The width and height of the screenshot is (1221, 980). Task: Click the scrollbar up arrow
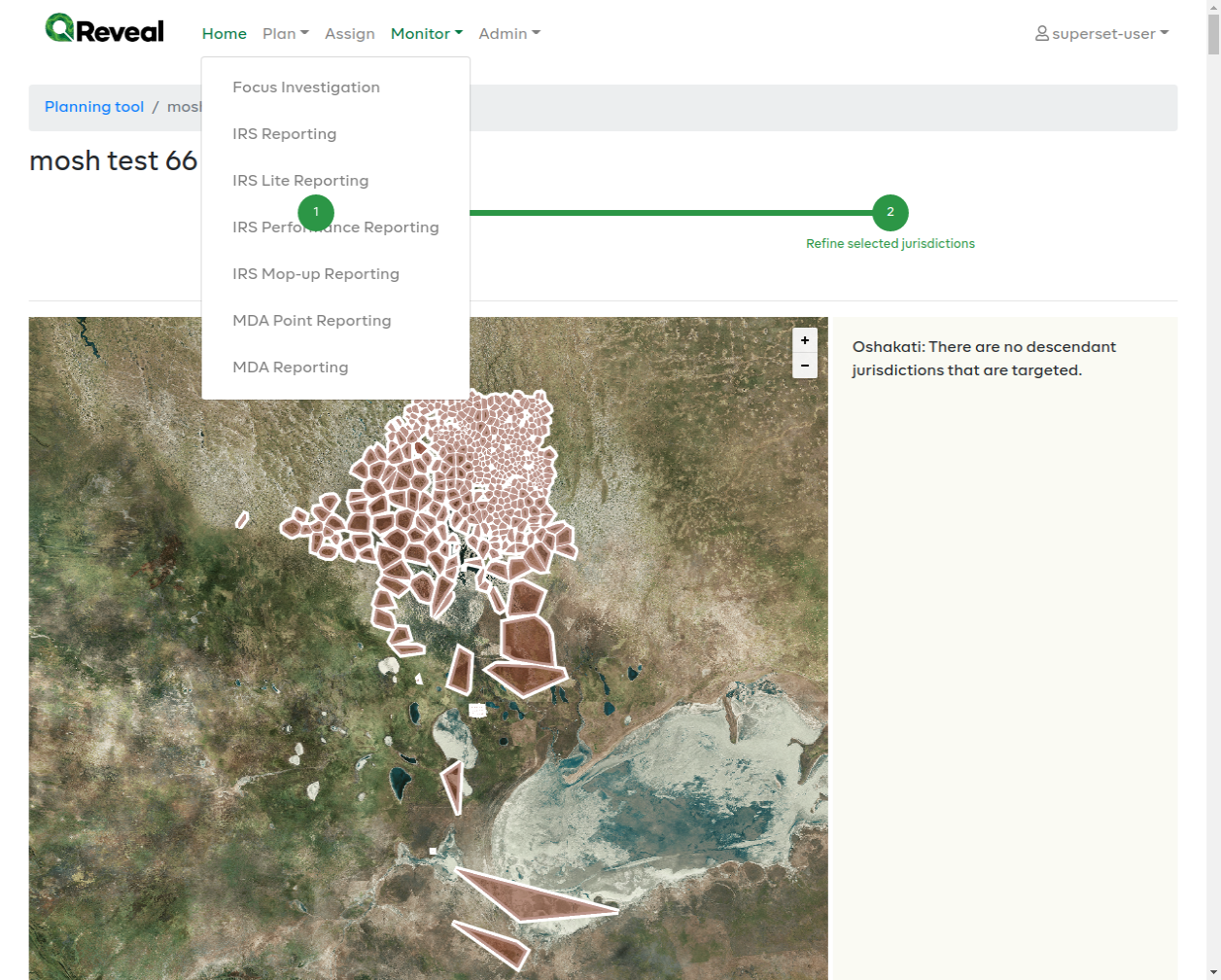pos(1213,10)
